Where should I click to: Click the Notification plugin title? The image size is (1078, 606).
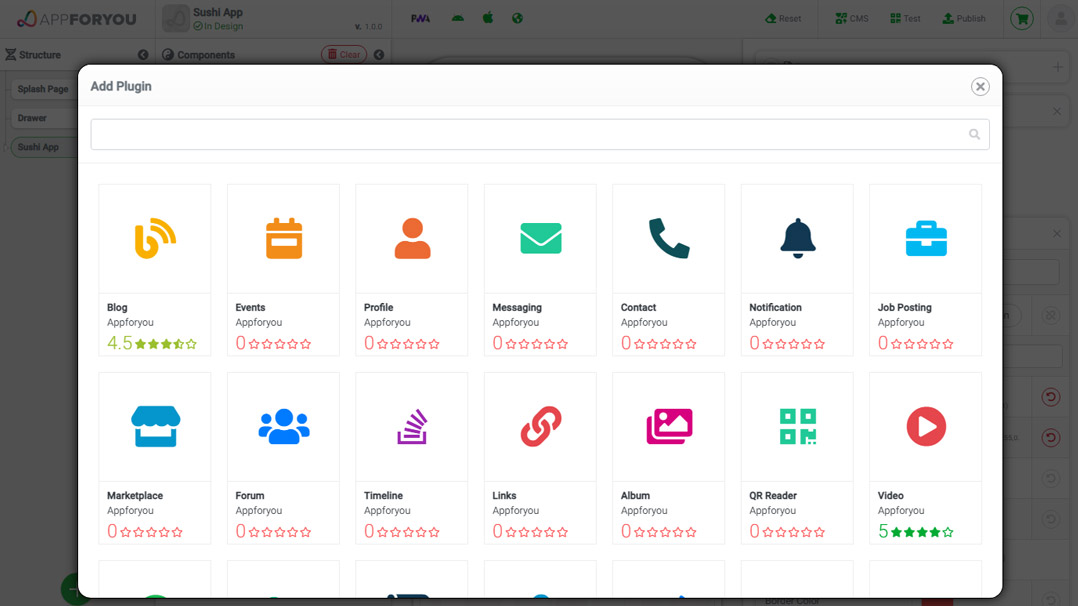(x=776, y=307)
